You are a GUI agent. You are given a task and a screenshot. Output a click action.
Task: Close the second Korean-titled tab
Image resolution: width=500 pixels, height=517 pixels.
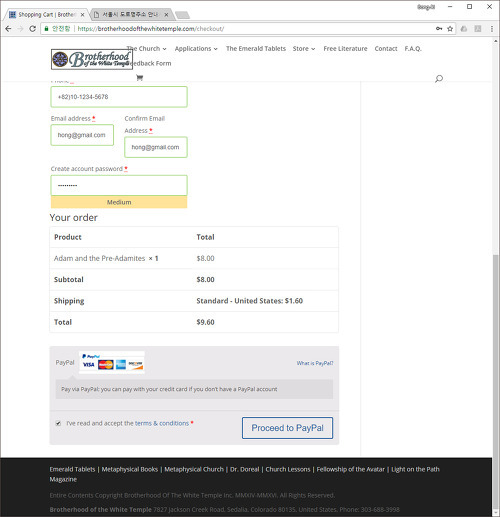[x=166, y=15]
